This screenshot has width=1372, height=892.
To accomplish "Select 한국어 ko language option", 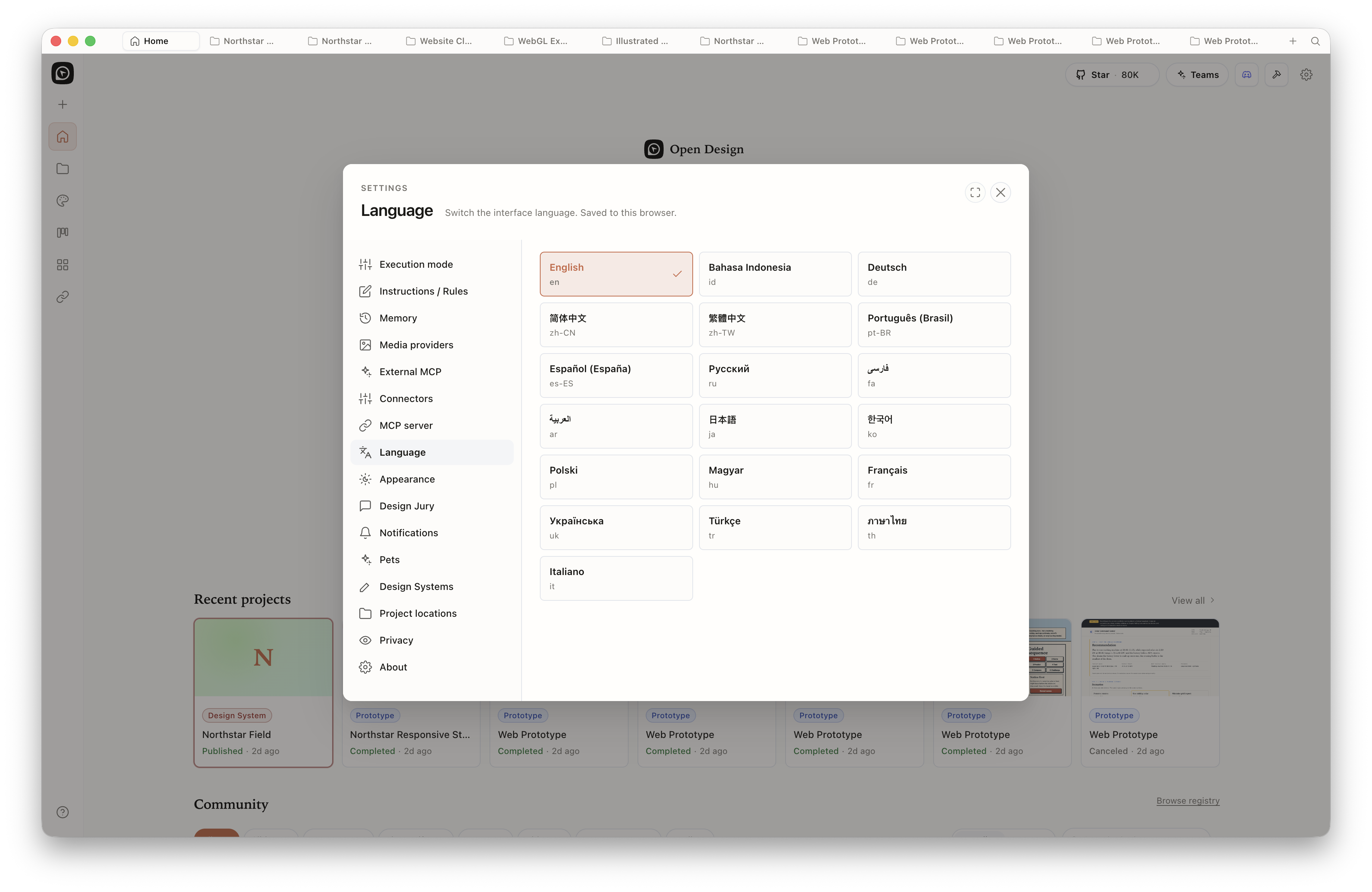I will 934,426.
